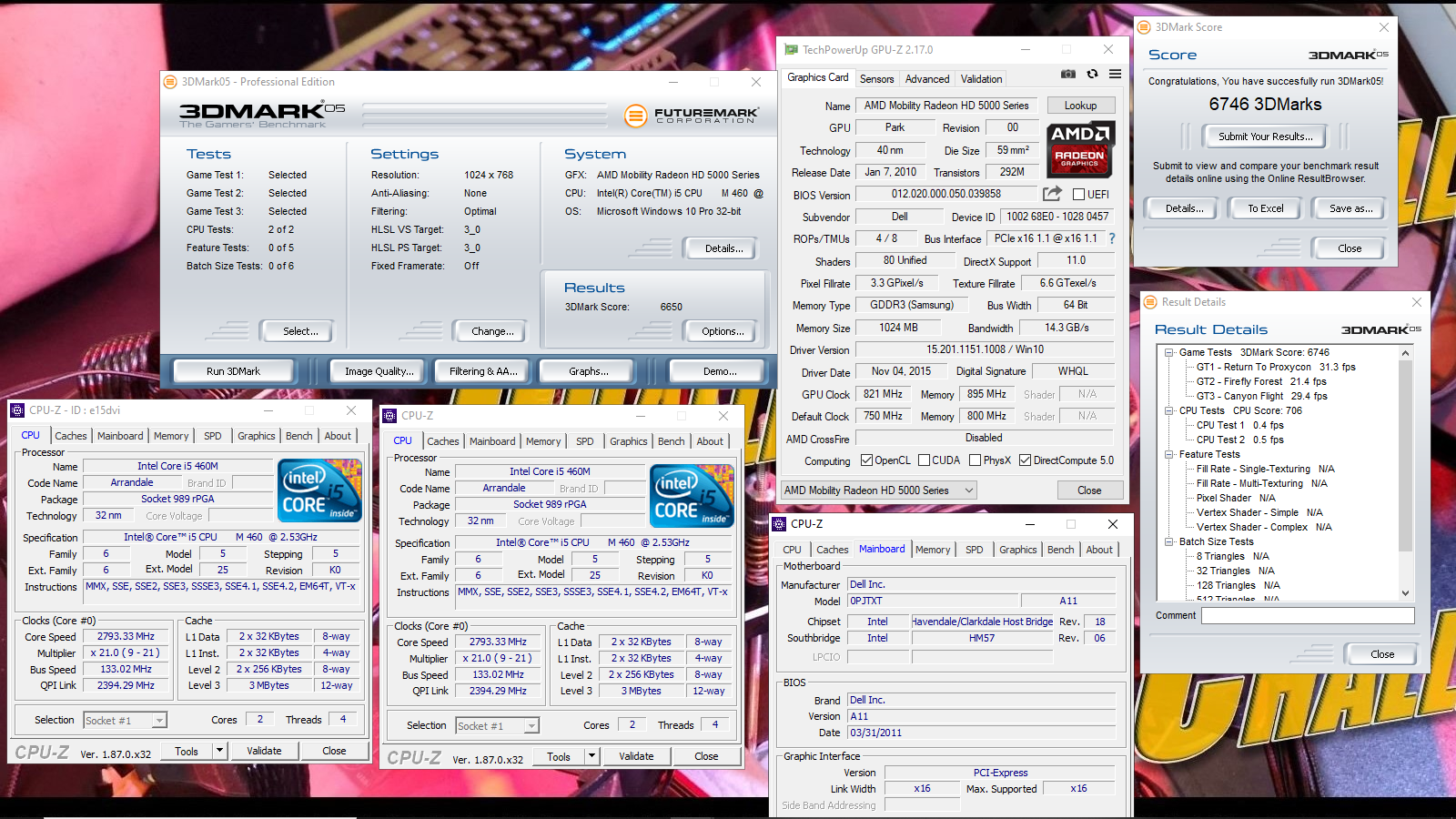Open the GPU-Z hamburger menu

(1115, 75)
